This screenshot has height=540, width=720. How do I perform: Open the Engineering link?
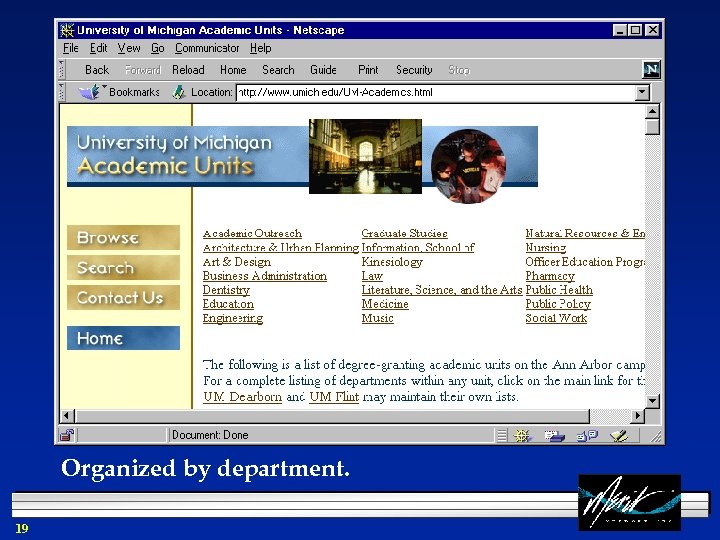tap(233, 318)
